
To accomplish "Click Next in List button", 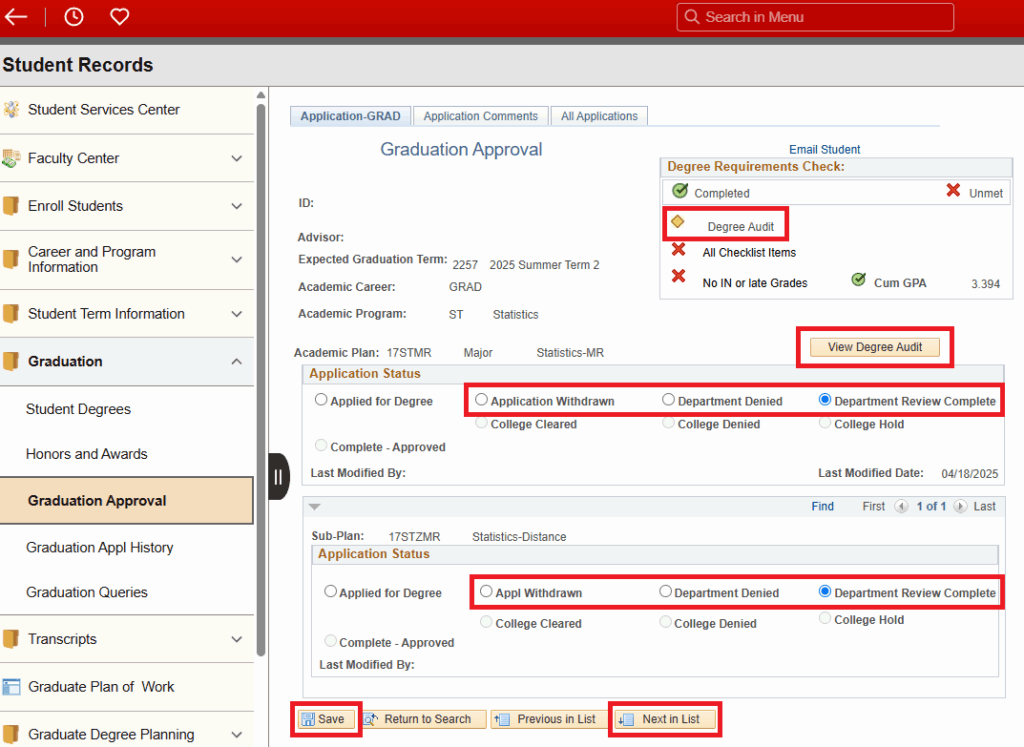I will [665, 719].
